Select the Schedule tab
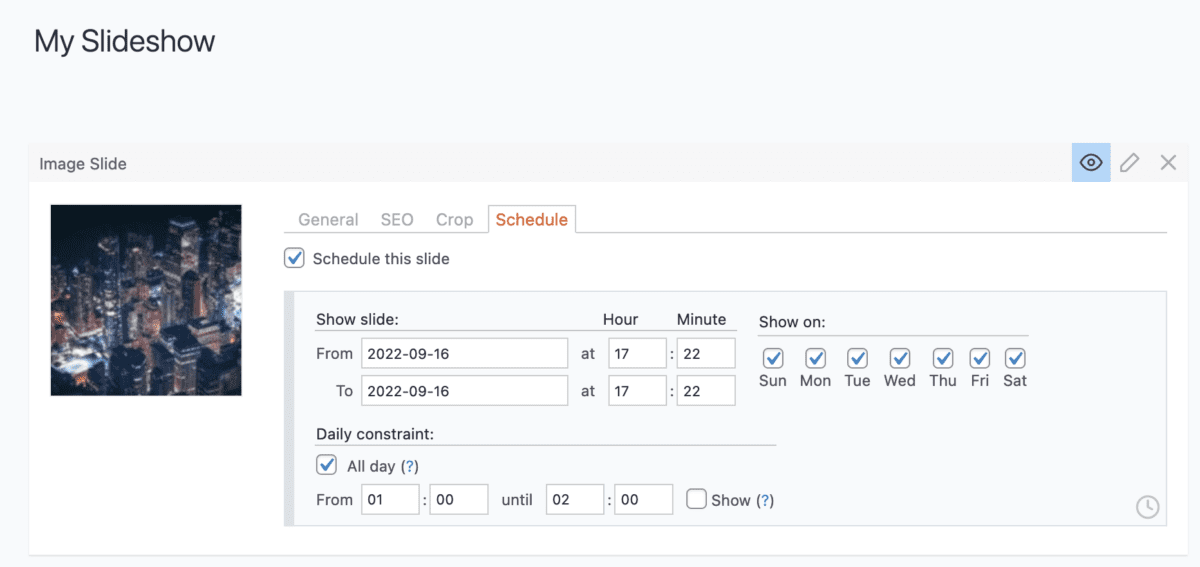1200x567 pixels. point(531,220)
